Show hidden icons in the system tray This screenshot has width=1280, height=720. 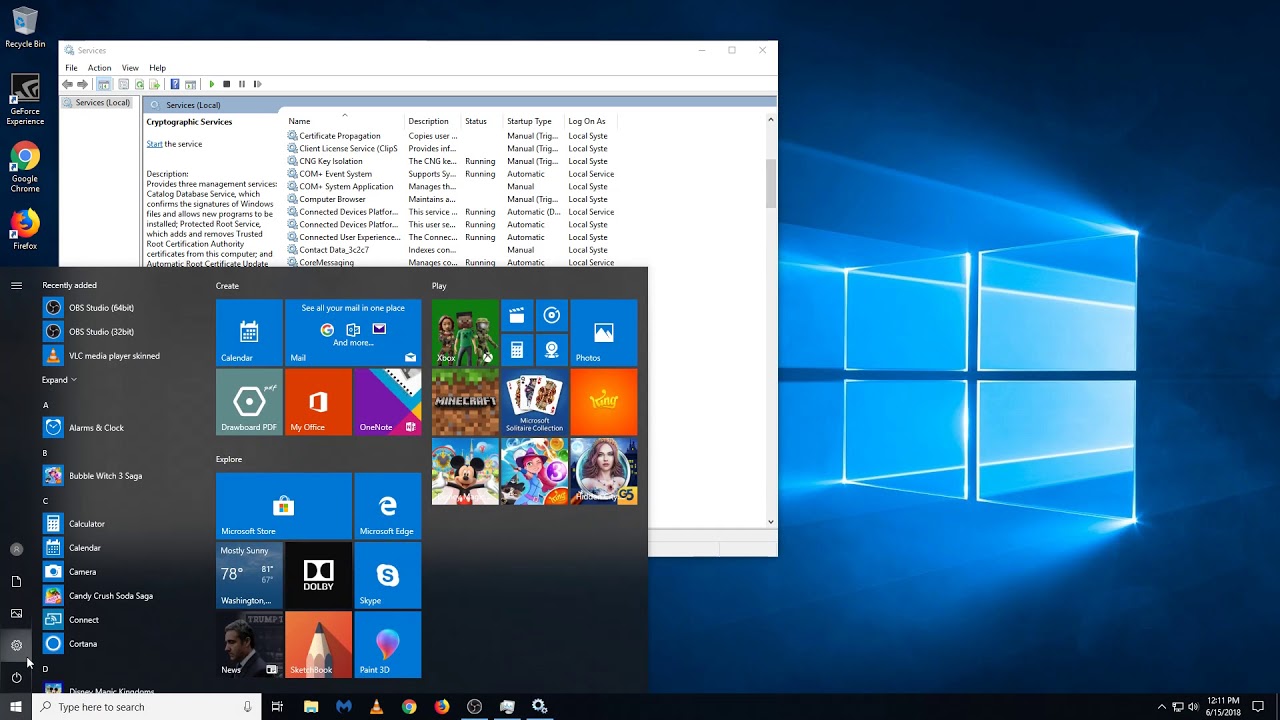(x=1161, y=707)
